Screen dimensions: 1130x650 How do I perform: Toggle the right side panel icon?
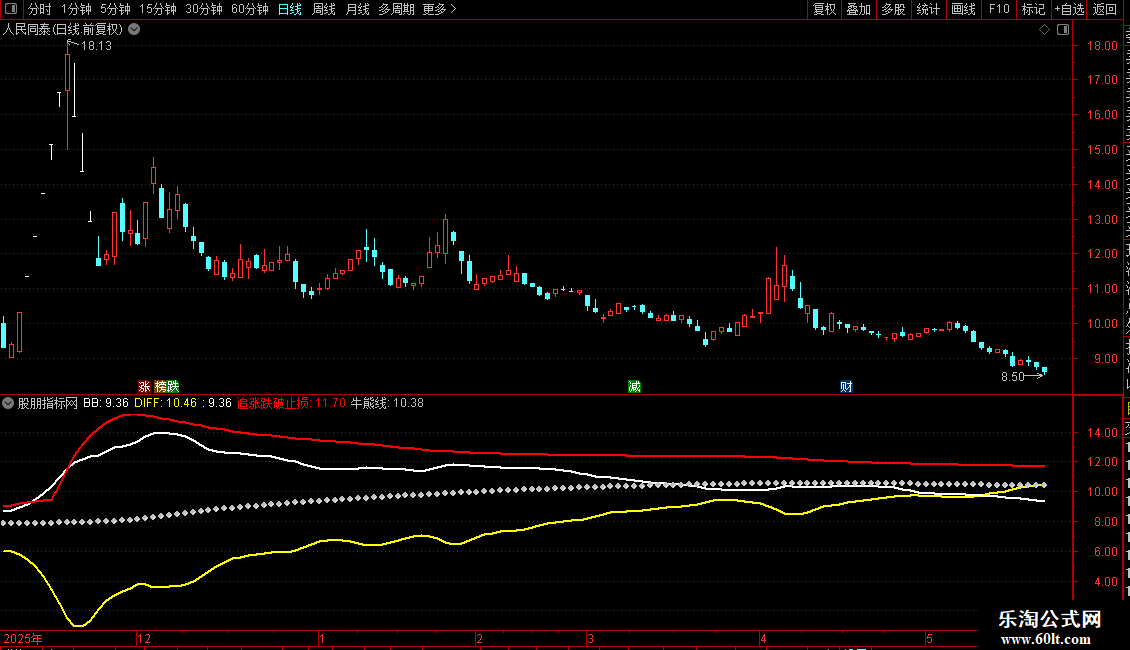(x=1063, y=30)
